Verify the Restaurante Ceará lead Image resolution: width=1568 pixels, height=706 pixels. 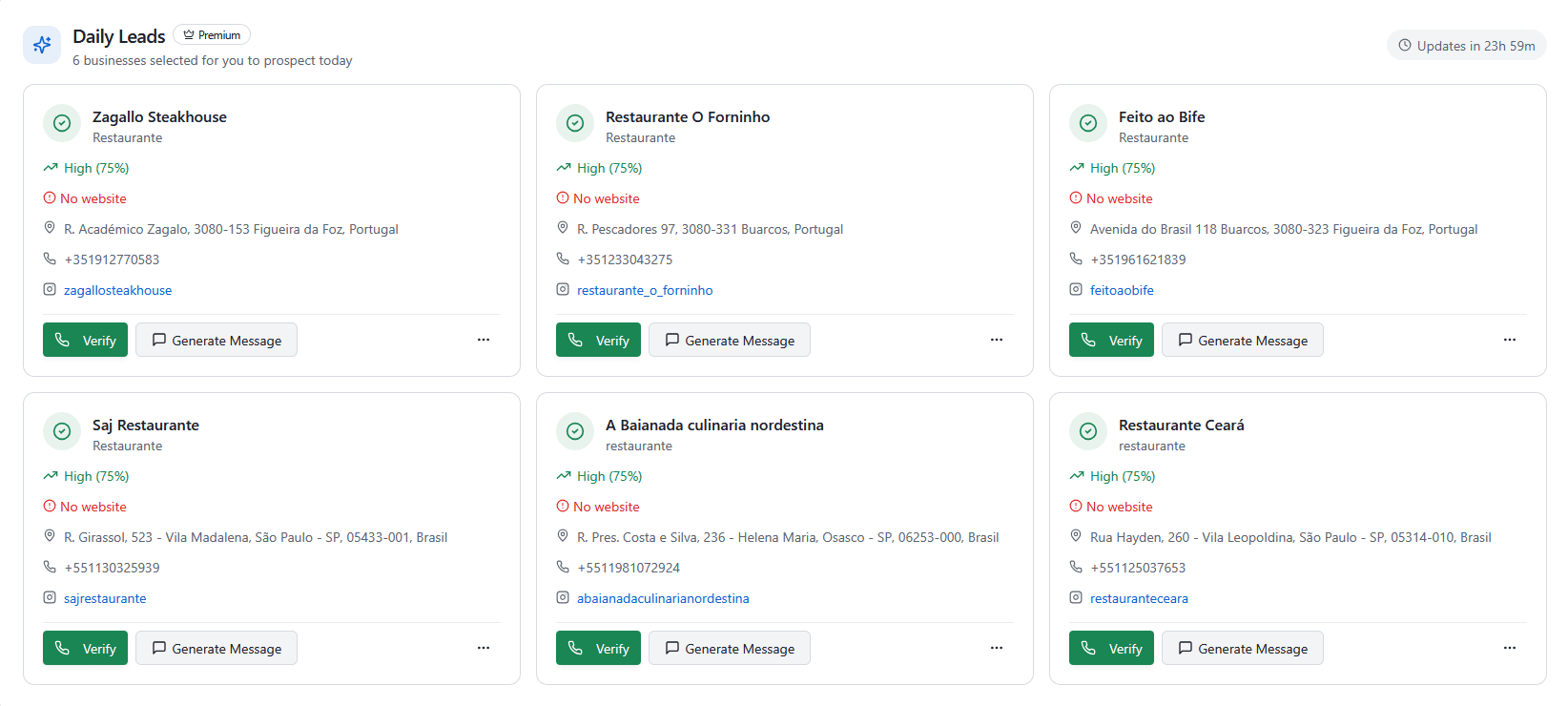point(1111,648)
